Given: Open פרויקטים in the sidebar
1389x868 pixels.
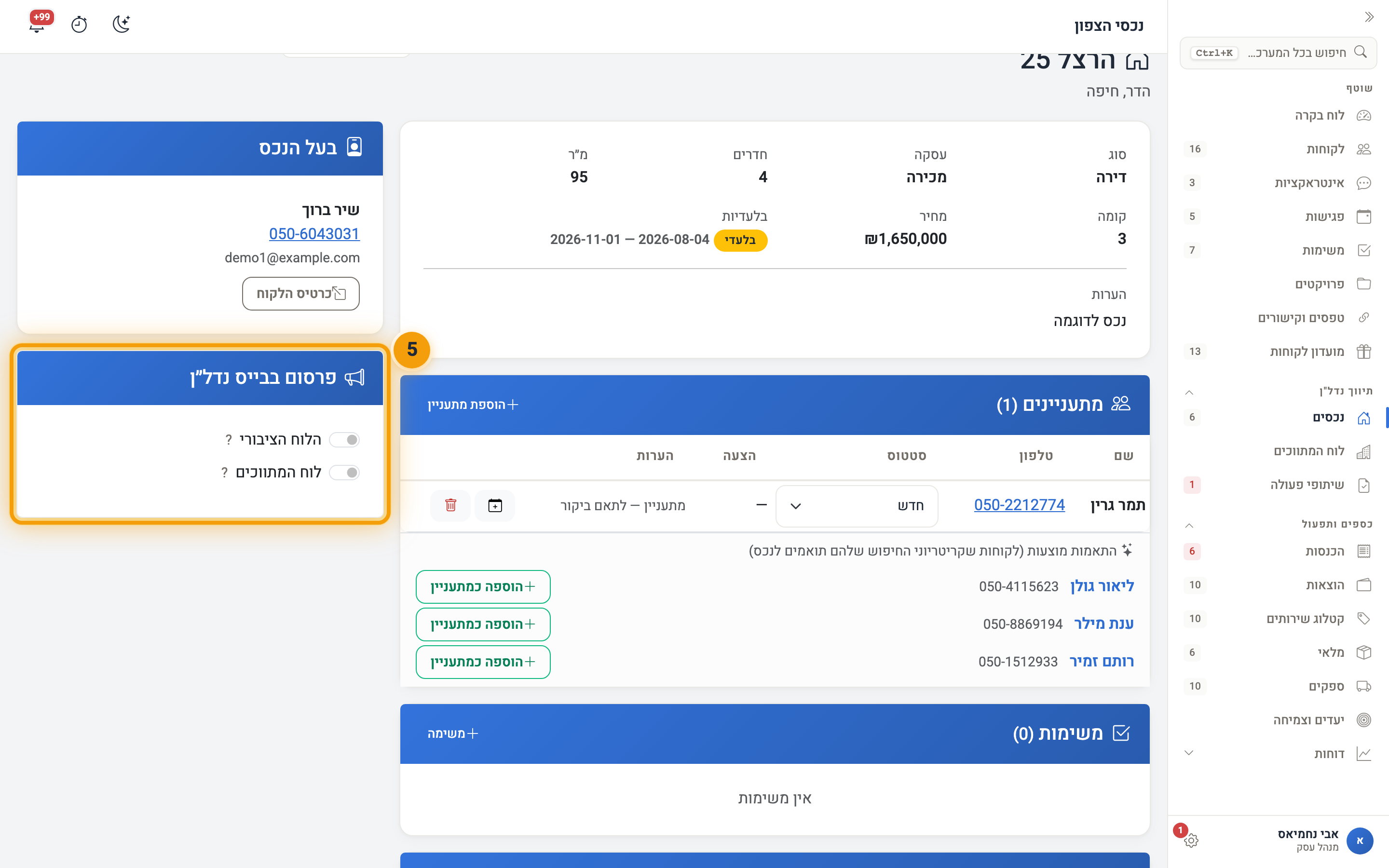Looking at the screenshot, I should click(x=1278, y=284).
